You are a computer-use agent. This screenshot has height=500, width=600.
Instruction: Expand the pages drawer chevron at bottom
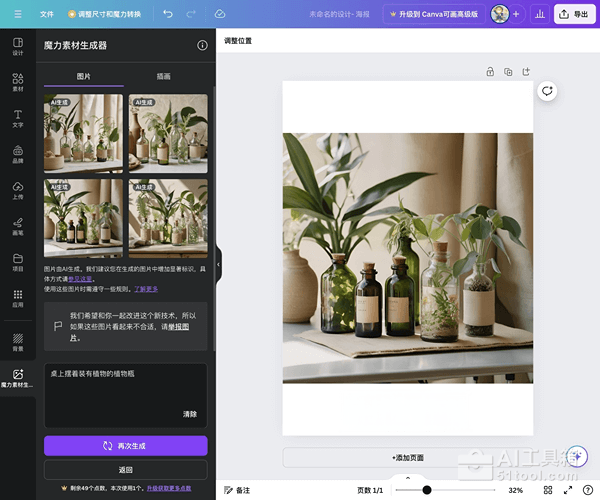[x=407, y=479]
